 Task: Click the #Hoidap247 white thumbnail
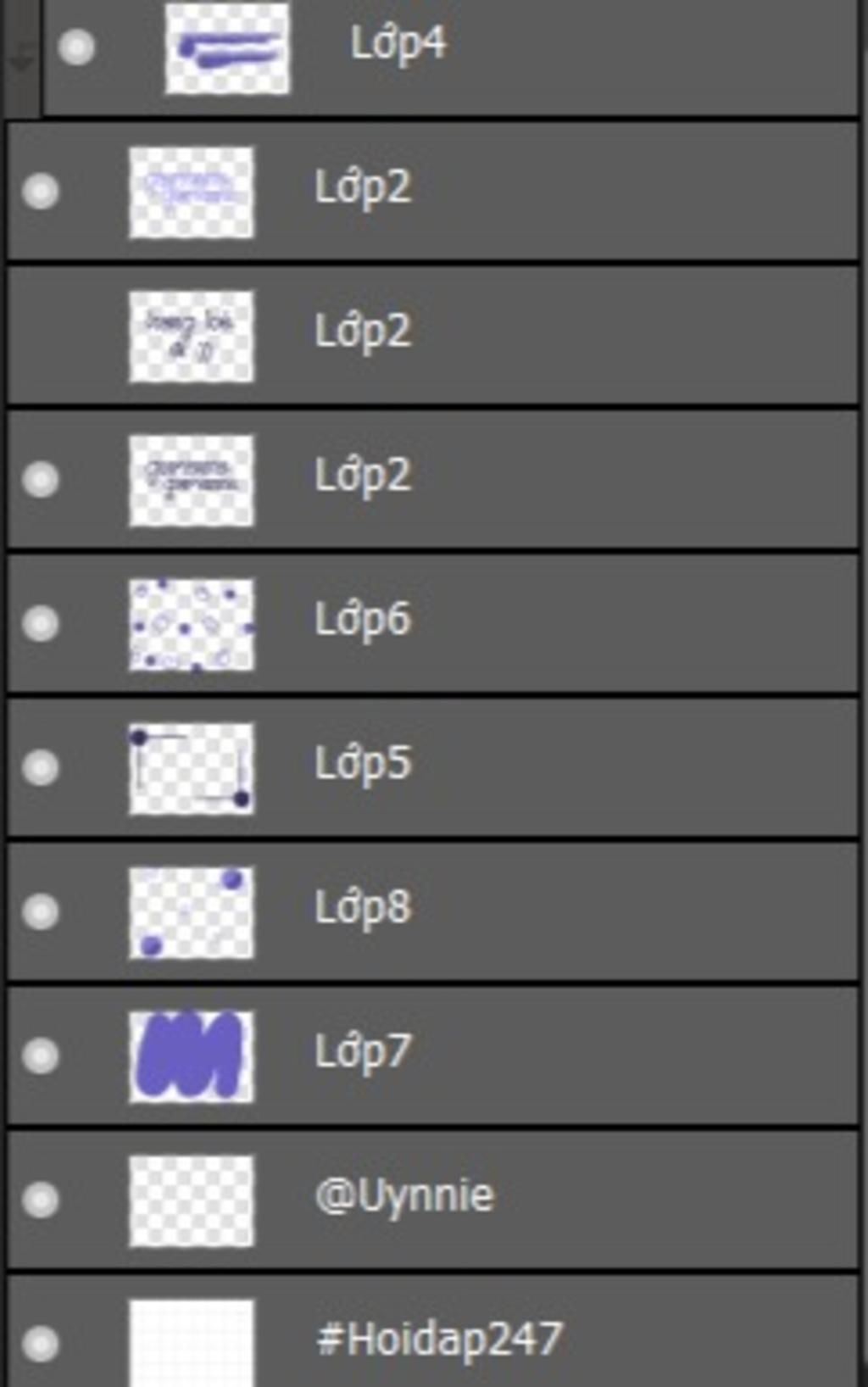[191, 1343]
